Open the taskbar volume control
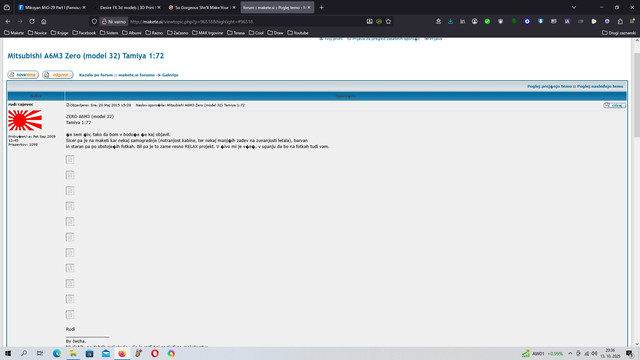The height and width of the screenshot is (360, 640). [x=594, y=353]
